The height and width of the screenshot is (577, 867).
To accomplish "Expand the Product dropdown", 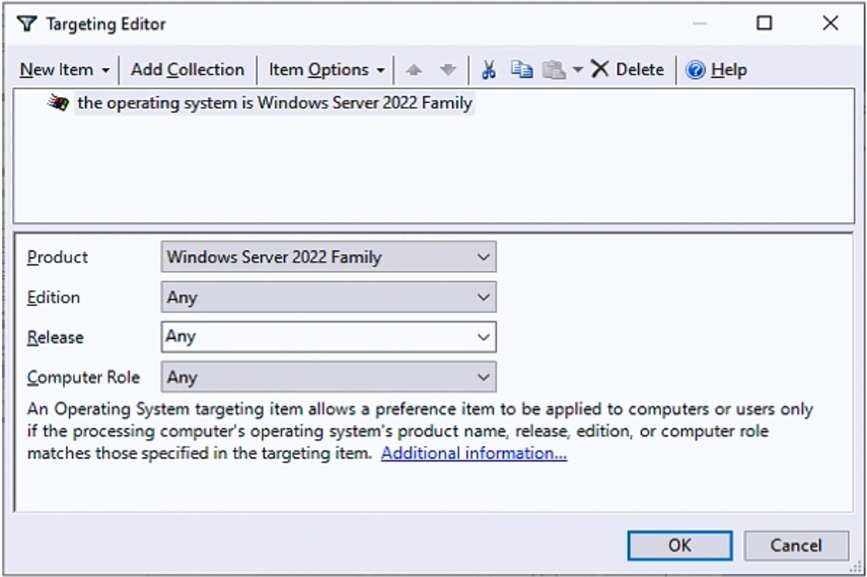I will click(483, 257).
